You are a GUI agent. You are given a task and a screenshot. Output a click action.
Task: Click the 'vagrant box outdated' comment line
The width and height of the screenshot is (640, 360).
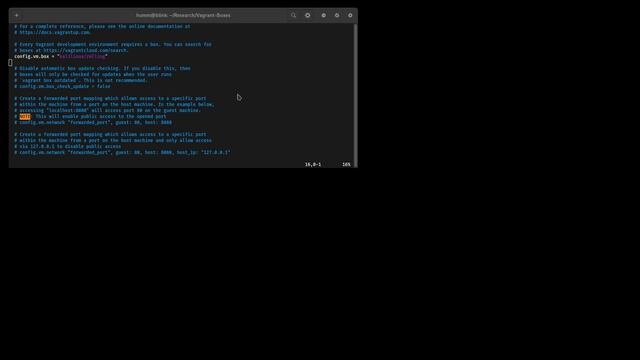click(81, 80)
